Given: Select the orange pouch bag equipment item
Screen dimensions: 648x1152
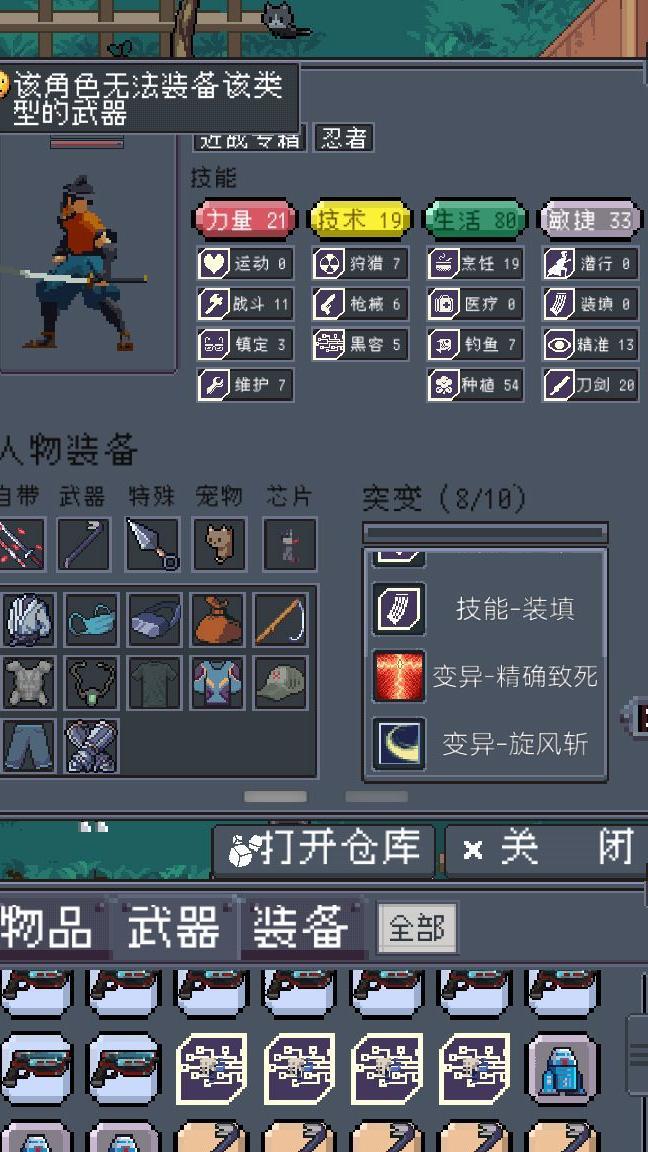Looking at the screenshot, I should click(217, 620).
